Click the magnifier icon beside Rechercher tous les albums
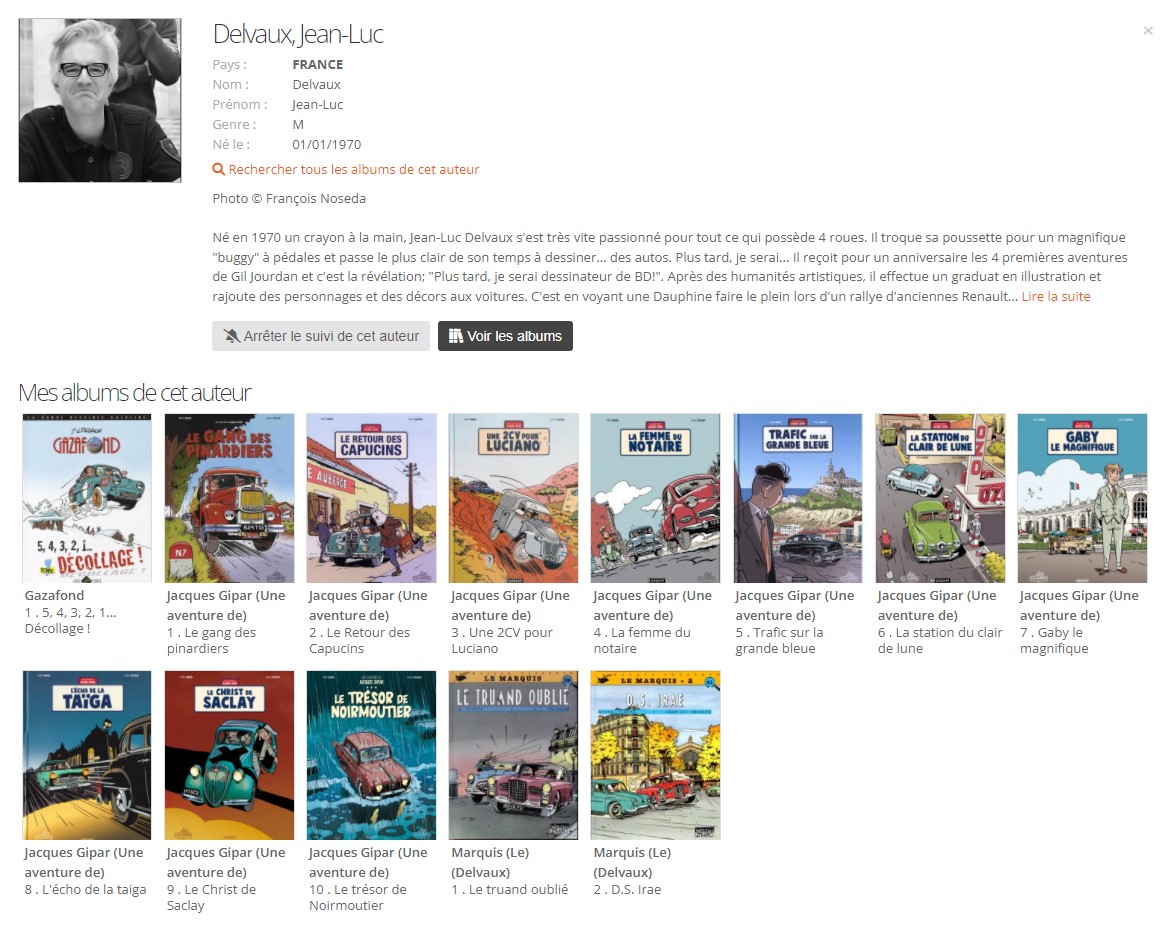Screen dimensions: 1175x925 (219, 169)
